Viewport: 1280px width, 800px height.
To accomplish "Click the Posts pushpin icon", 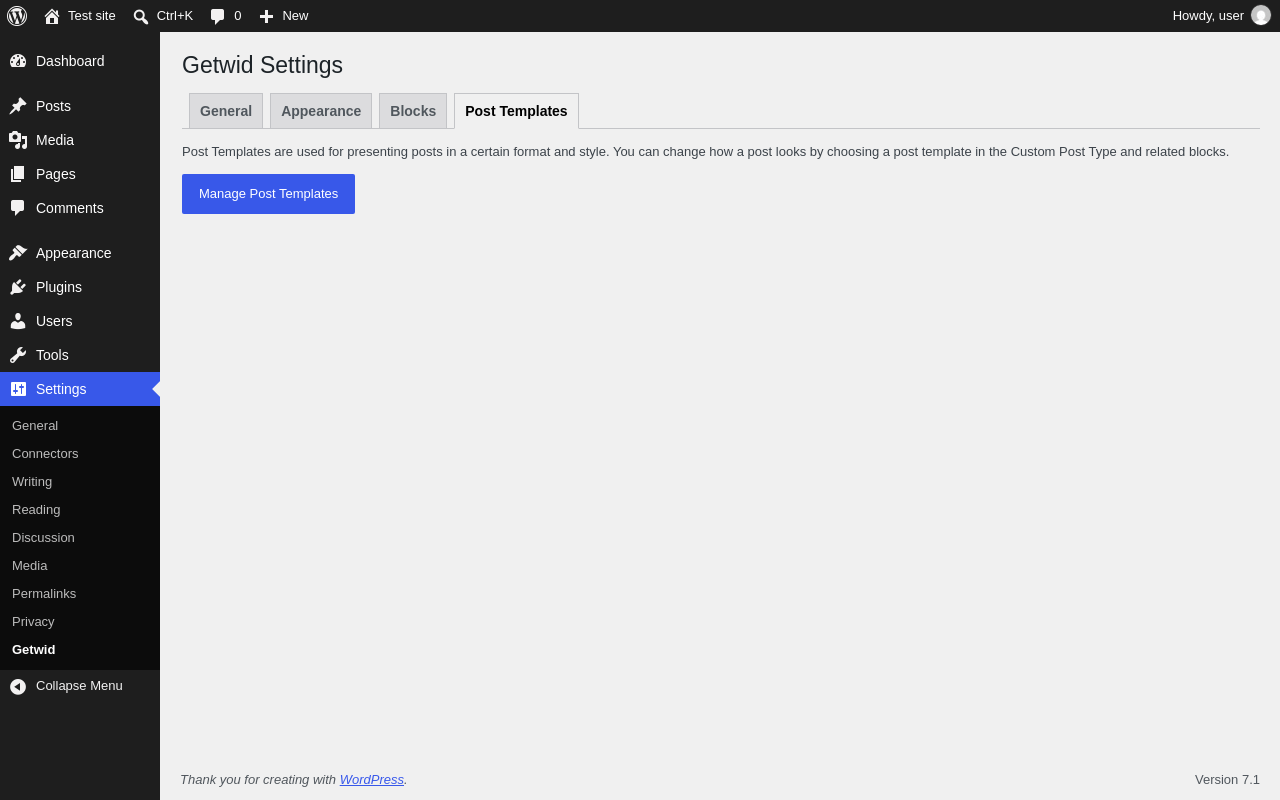I will [x=18, y=106].
